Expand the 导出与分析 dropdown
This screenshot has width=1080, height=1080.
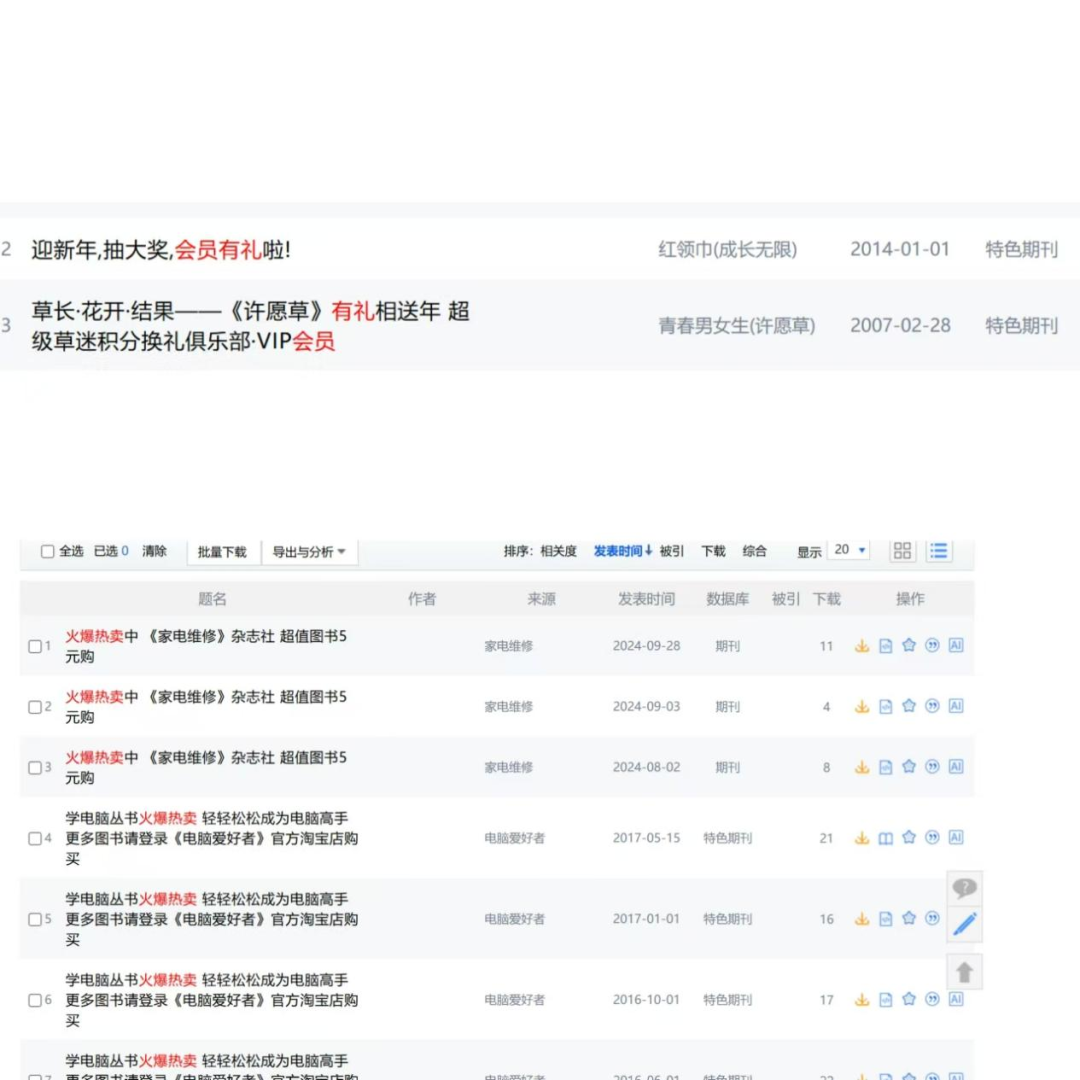click(x=309, y=552)
